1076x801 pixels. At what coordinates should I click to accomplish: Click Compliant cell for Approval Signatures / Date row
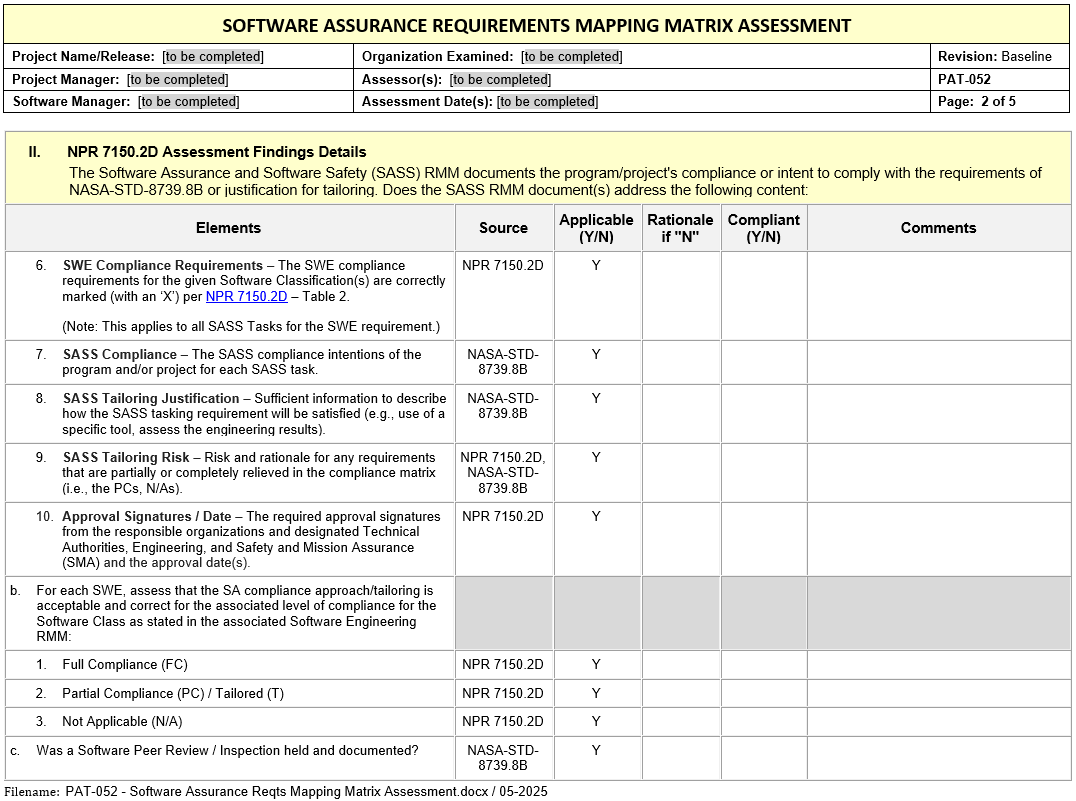click(763, 539)
